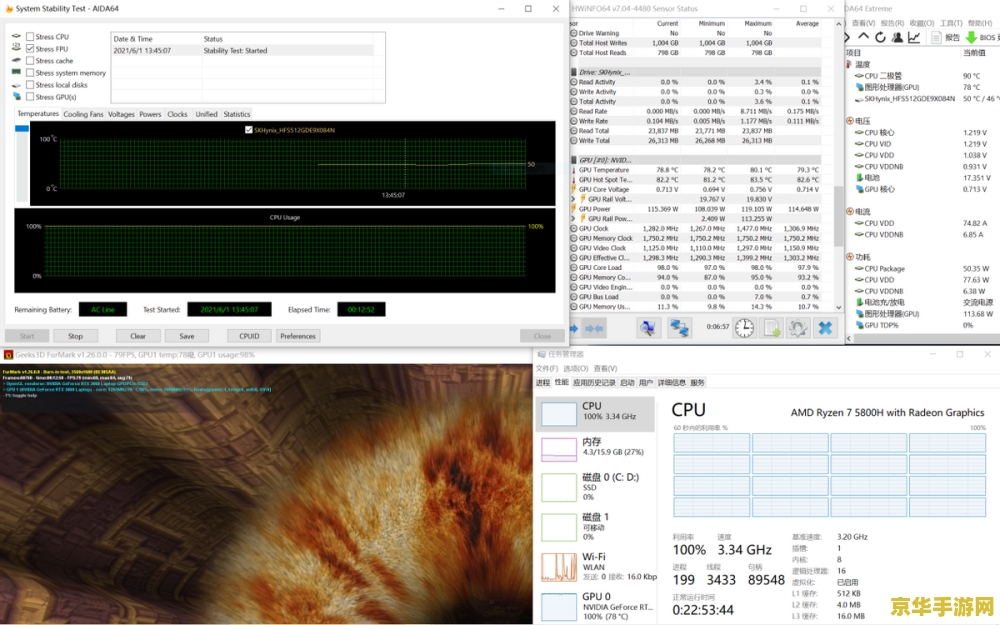The width and height of the screenshot is (1000, 625).
Task: Select GPU 0 in Task Manager sidebar
Action: pos(595,606)
